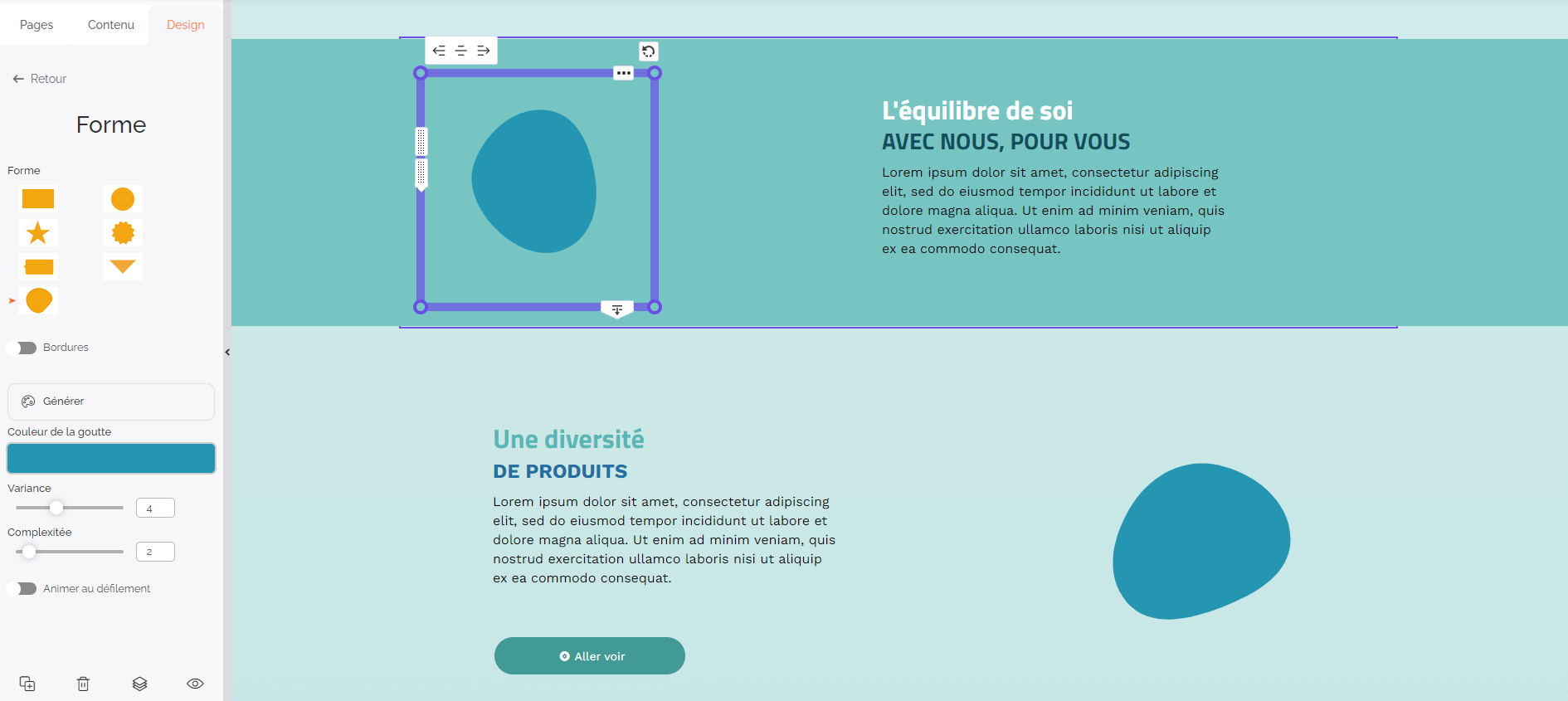Open the Couleur de la goutte swatch

point(111,458)
